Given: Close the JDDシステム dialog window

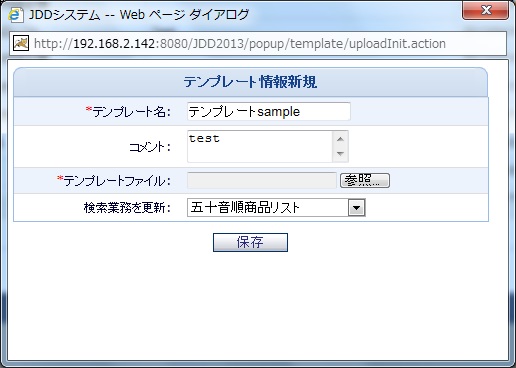Looking at the screenshot, I should tap(485, 10).
